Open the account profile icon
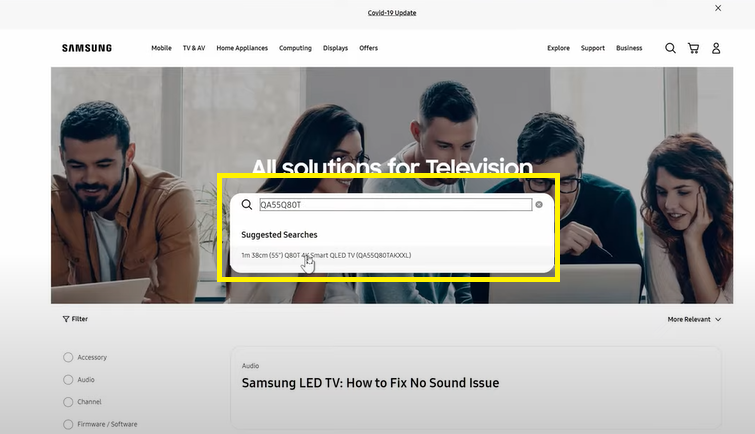This screenshot has height=434, width=755. (716, 48)
